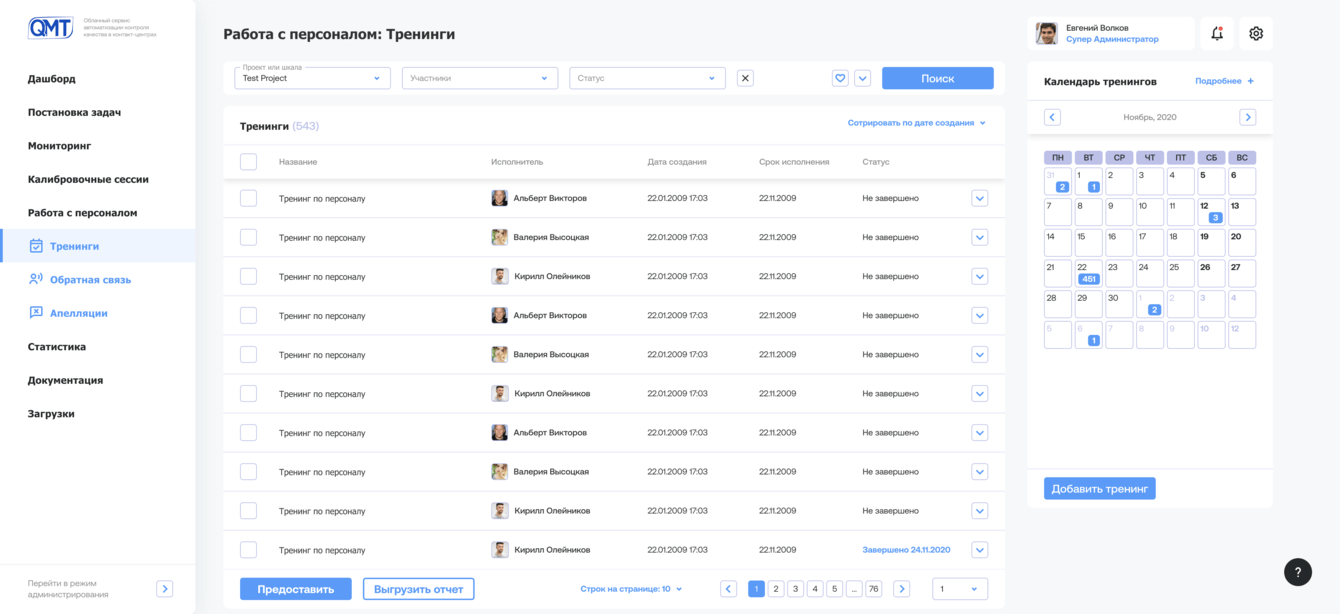
Task: Open Калибровочные сессии menu item
Action: pyautogui.click(x=88, y=179)
